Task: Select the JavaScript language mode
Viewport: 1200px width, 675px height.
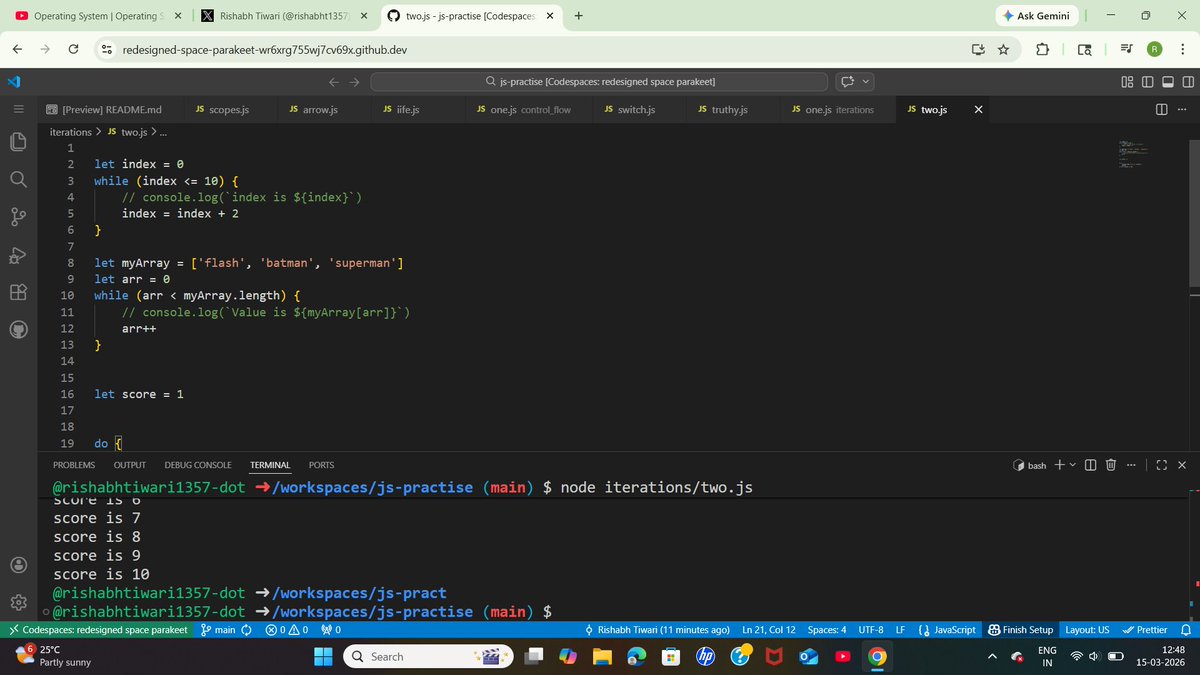Action: coord(946,630)
